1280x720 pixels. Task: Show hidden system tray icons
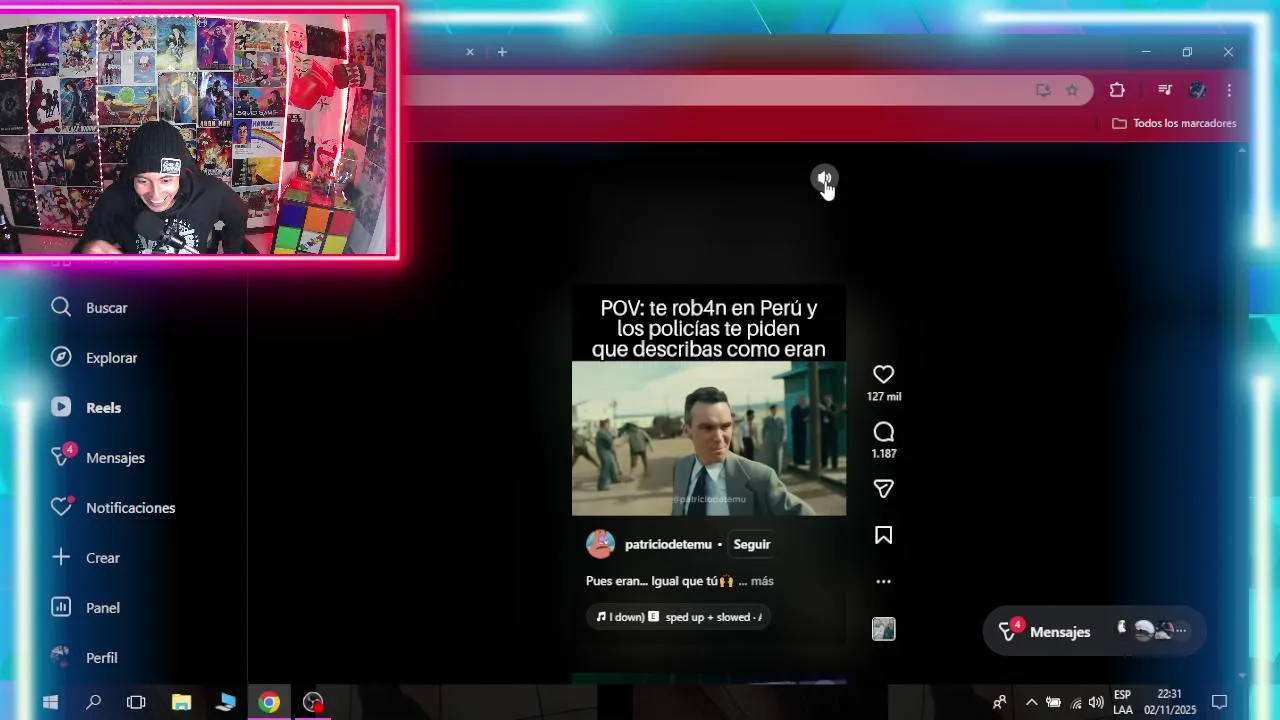[x=1031, y=702]
